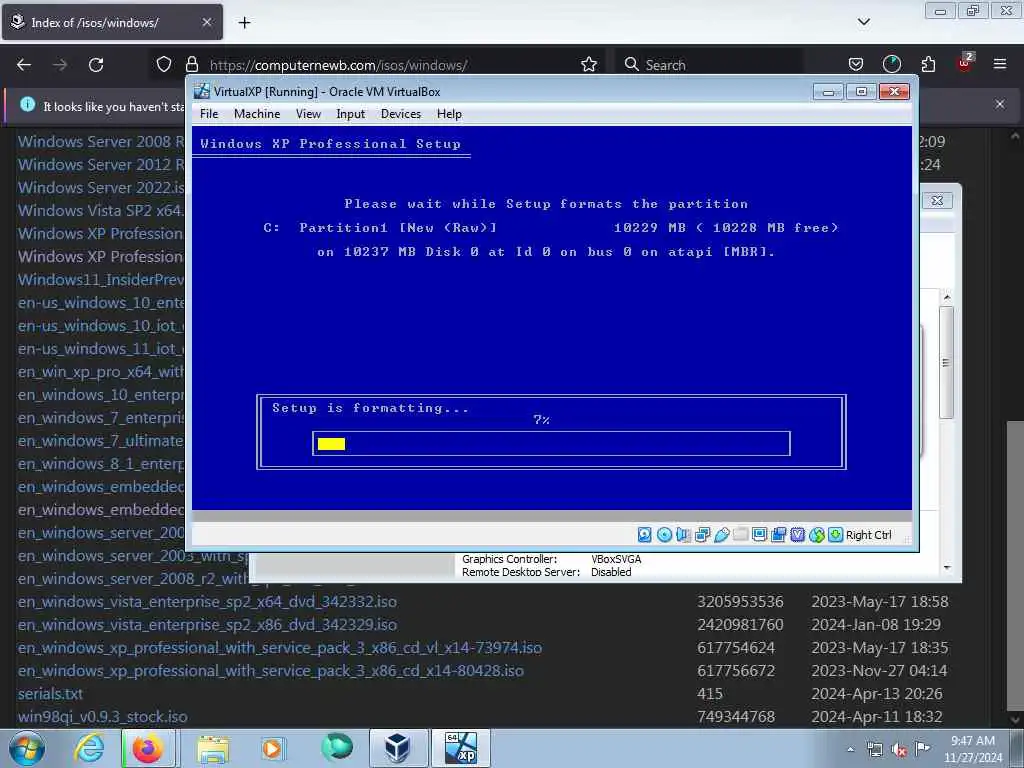Open Windows Media Player from the taskbar
The image size is (1024, 768).
(272, 748)
